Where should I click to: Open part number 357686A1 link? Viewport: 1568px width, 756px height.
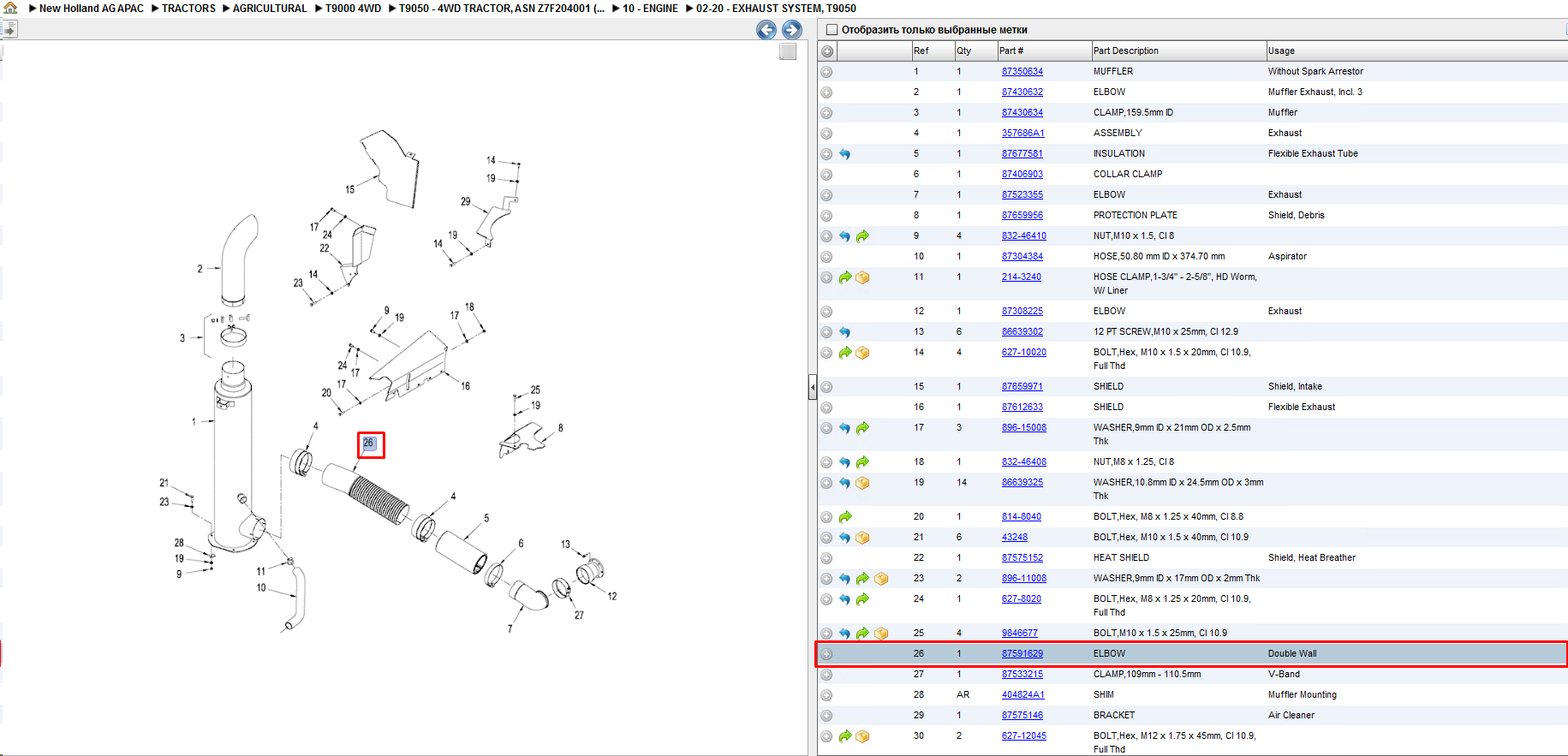click(1023, 134)
